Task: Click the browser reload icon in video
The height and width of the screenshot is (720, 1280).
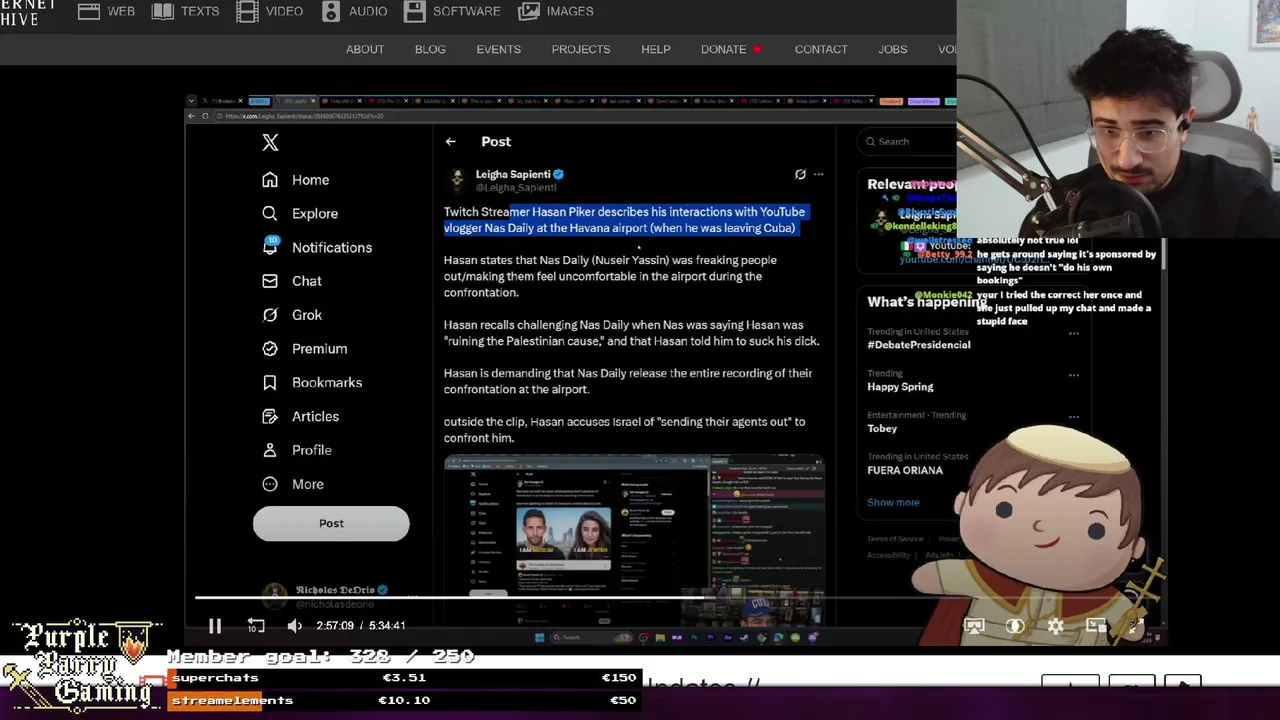Action: coord(205,116)
